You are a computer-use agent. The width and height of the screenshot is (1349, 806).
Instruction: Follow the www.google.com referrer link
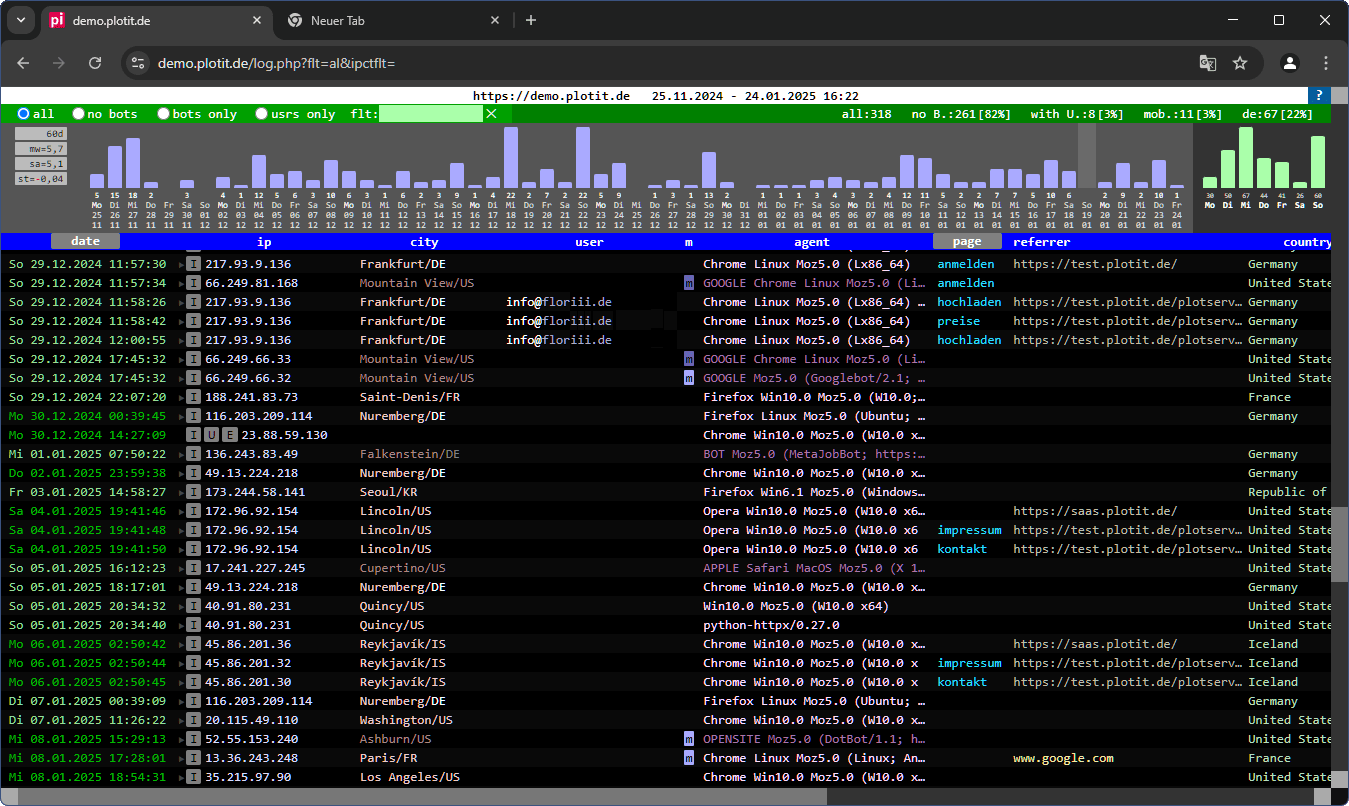coord(1063,758)
